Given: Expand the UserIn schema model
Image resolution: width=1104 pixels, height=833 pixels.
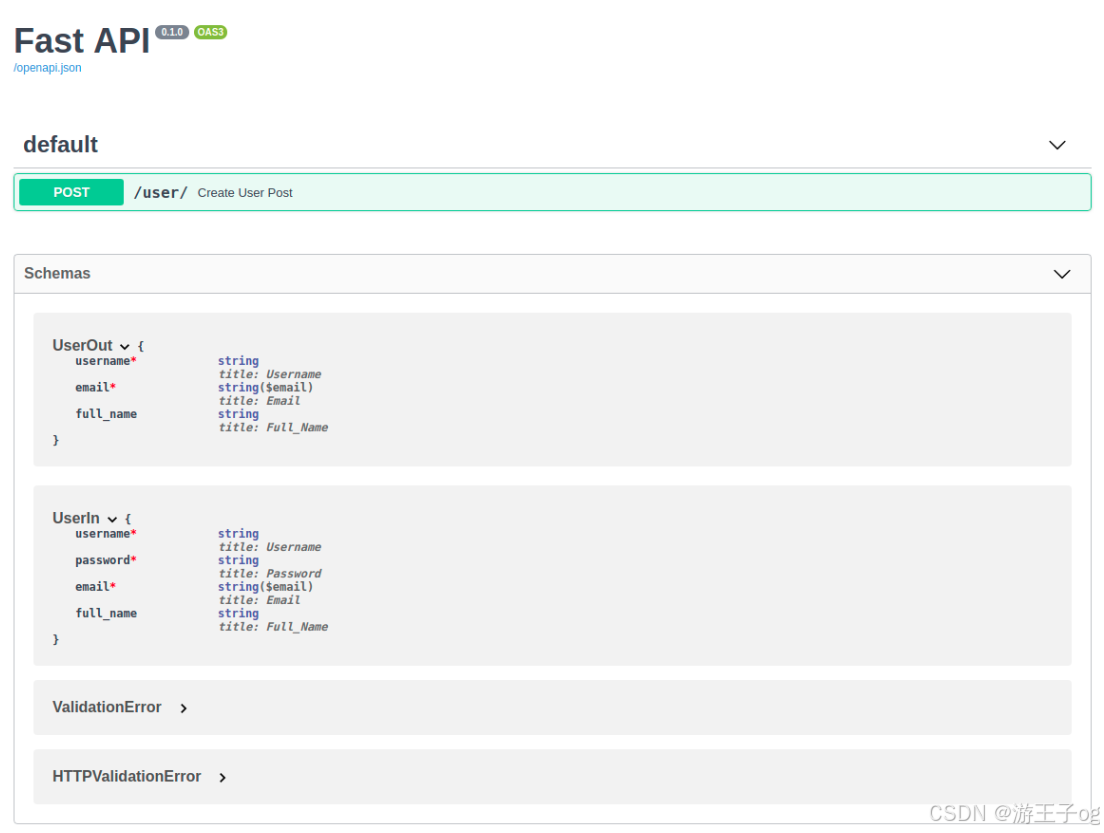Looking at the screenshot, I should [x=112, y=518].
